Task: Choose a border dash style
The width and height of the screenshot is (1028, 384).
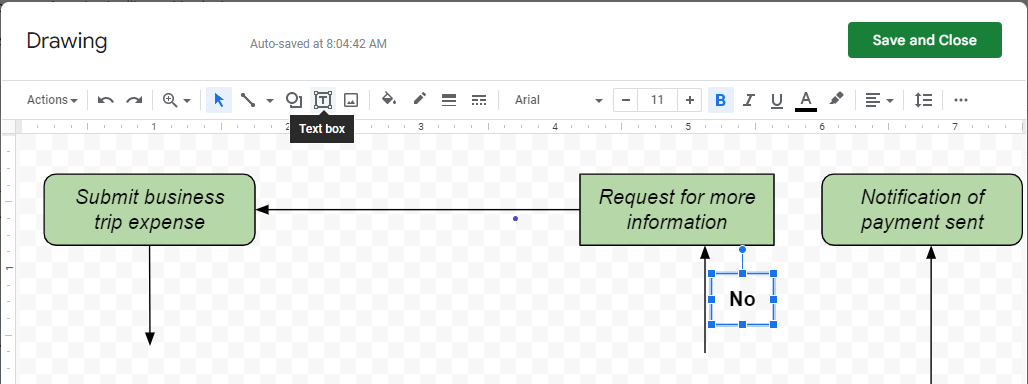Action: click(479, 100)
